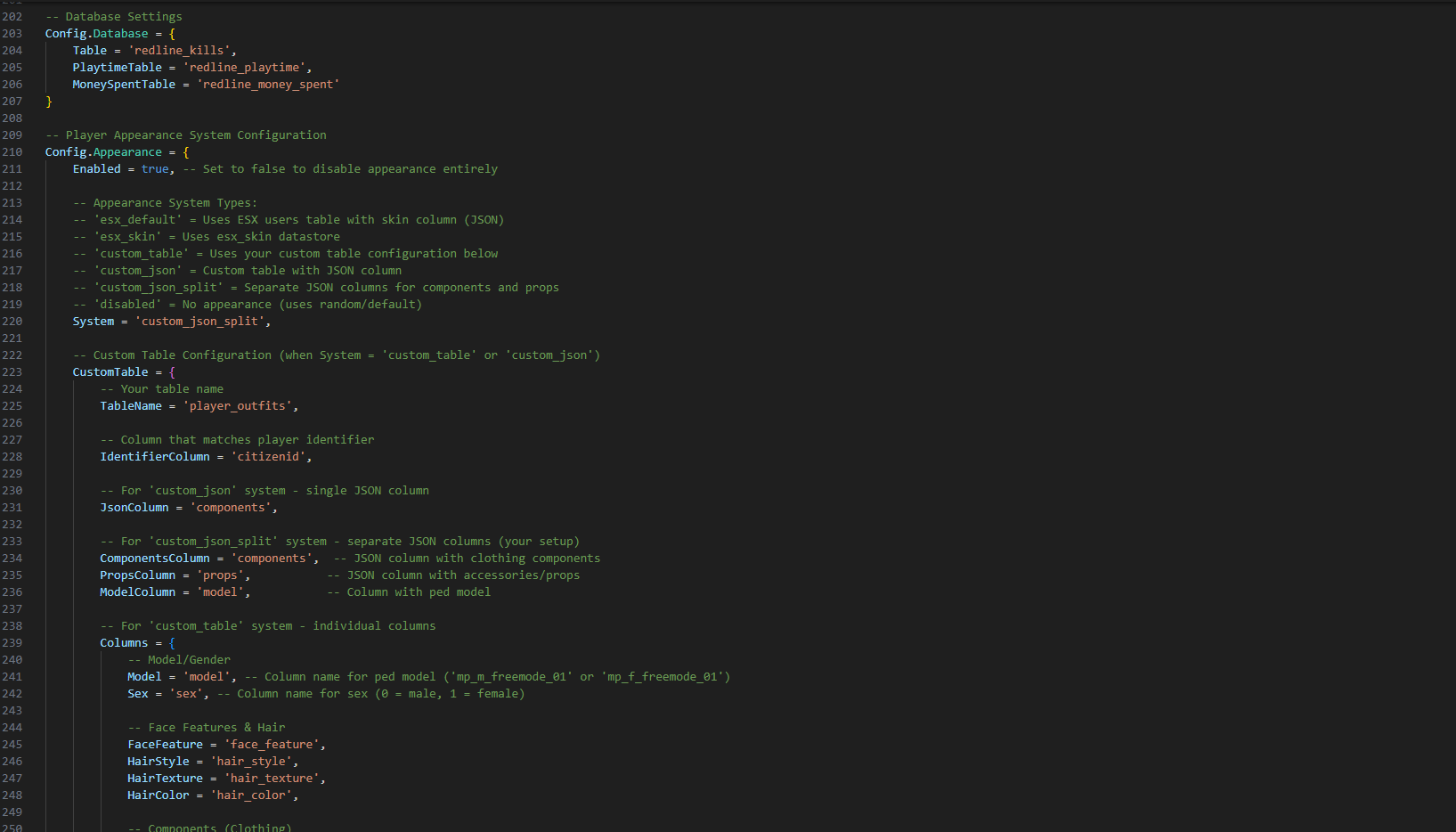Click the CustomTable key name
The height and width of the screenshot is (832, 1456).
110,372
